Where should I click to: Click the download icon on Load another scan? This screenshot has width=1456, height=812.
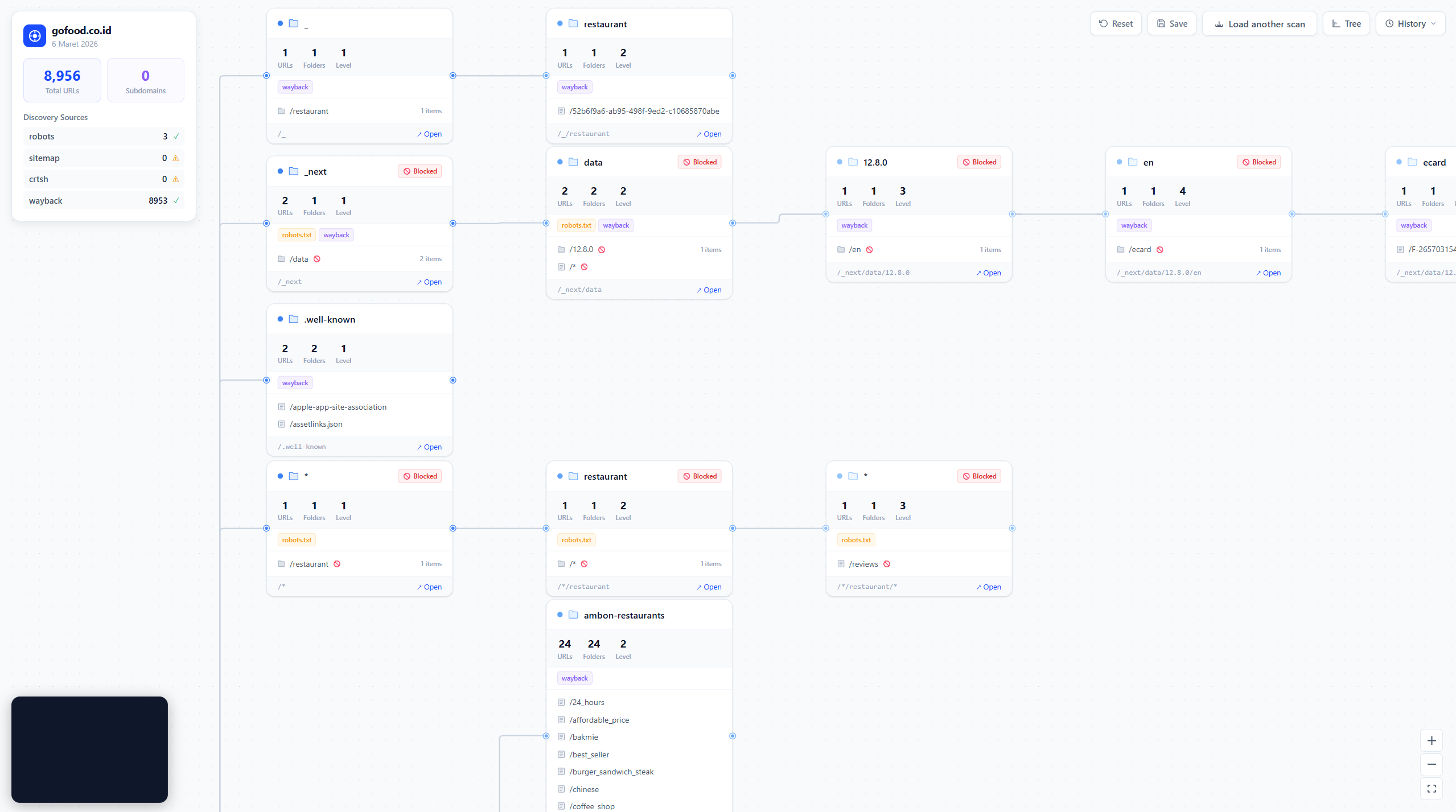click(1219, 24)
